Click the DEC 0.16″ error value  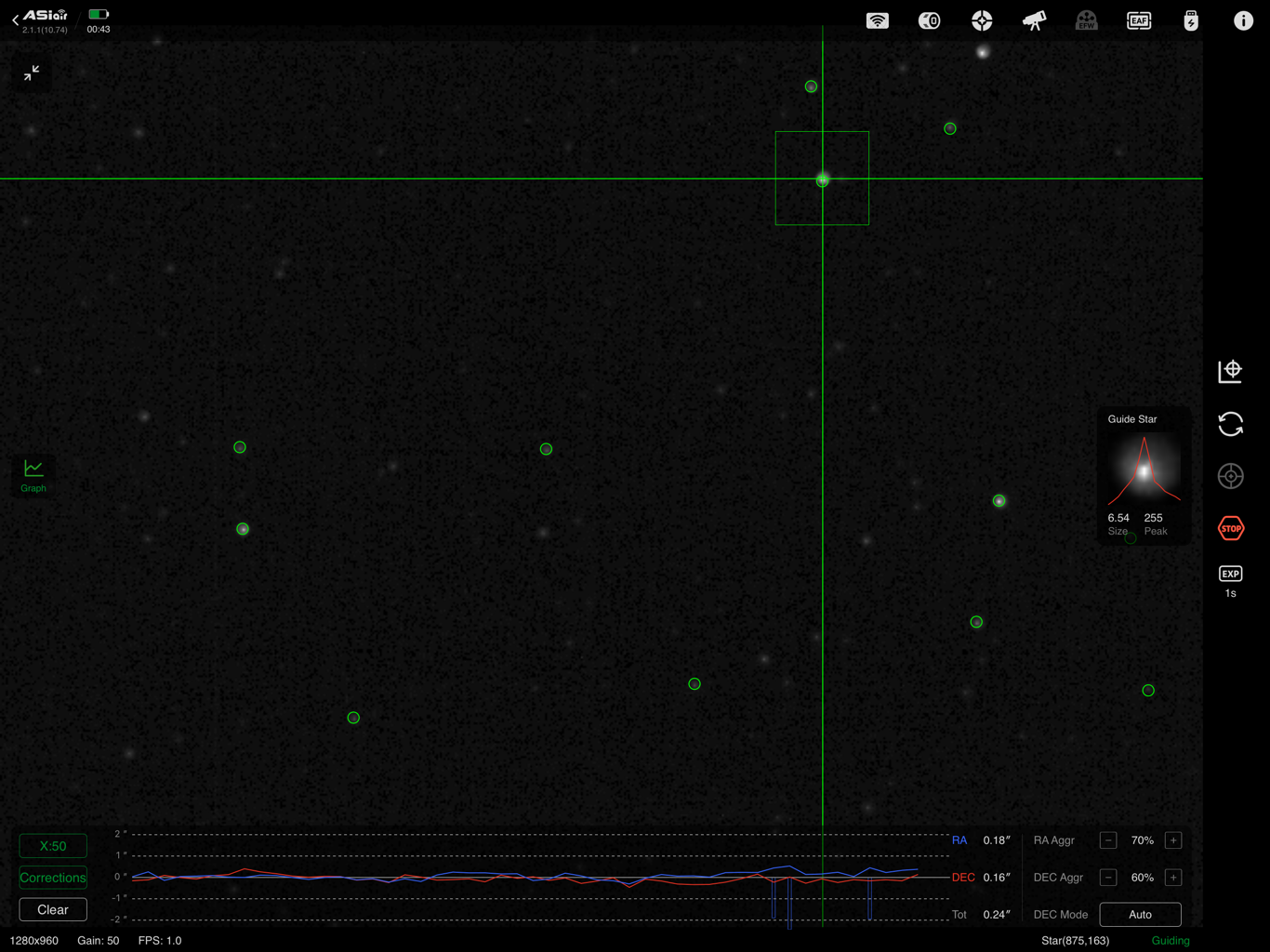coord(997,878)
